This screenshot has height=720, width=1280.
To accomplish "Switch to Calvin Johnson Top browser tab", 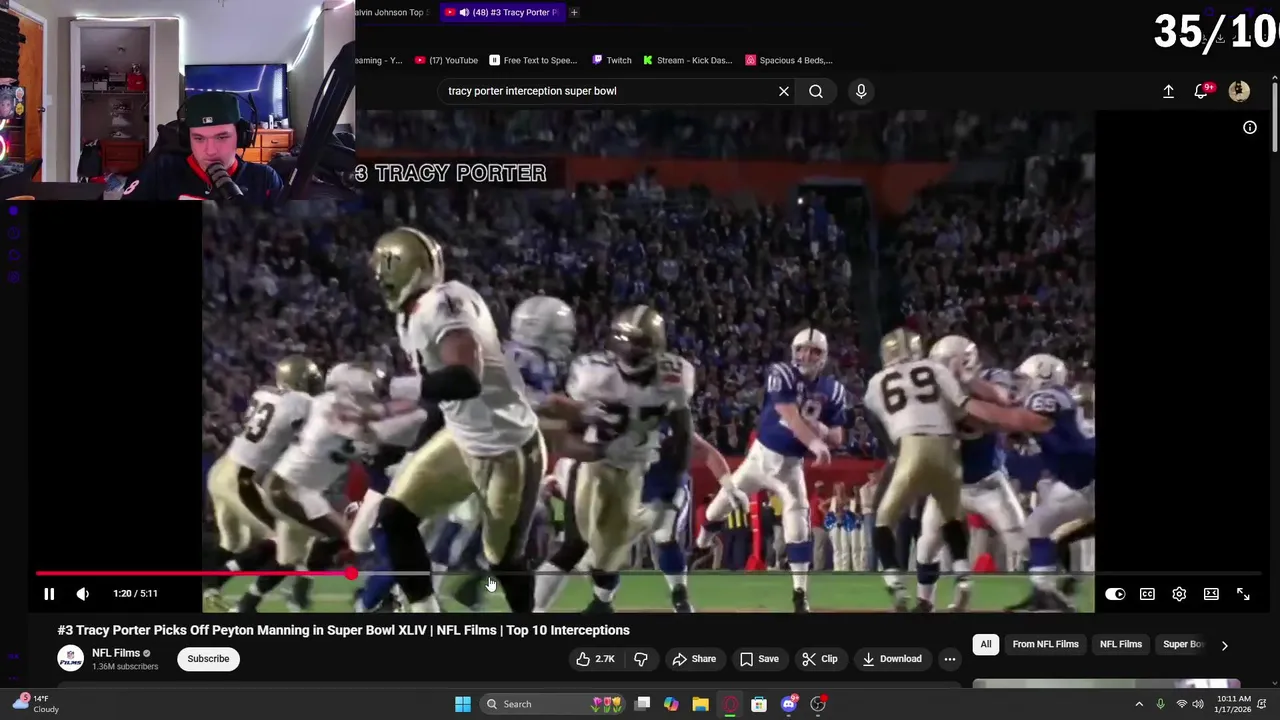I will (x=392, y=12).
